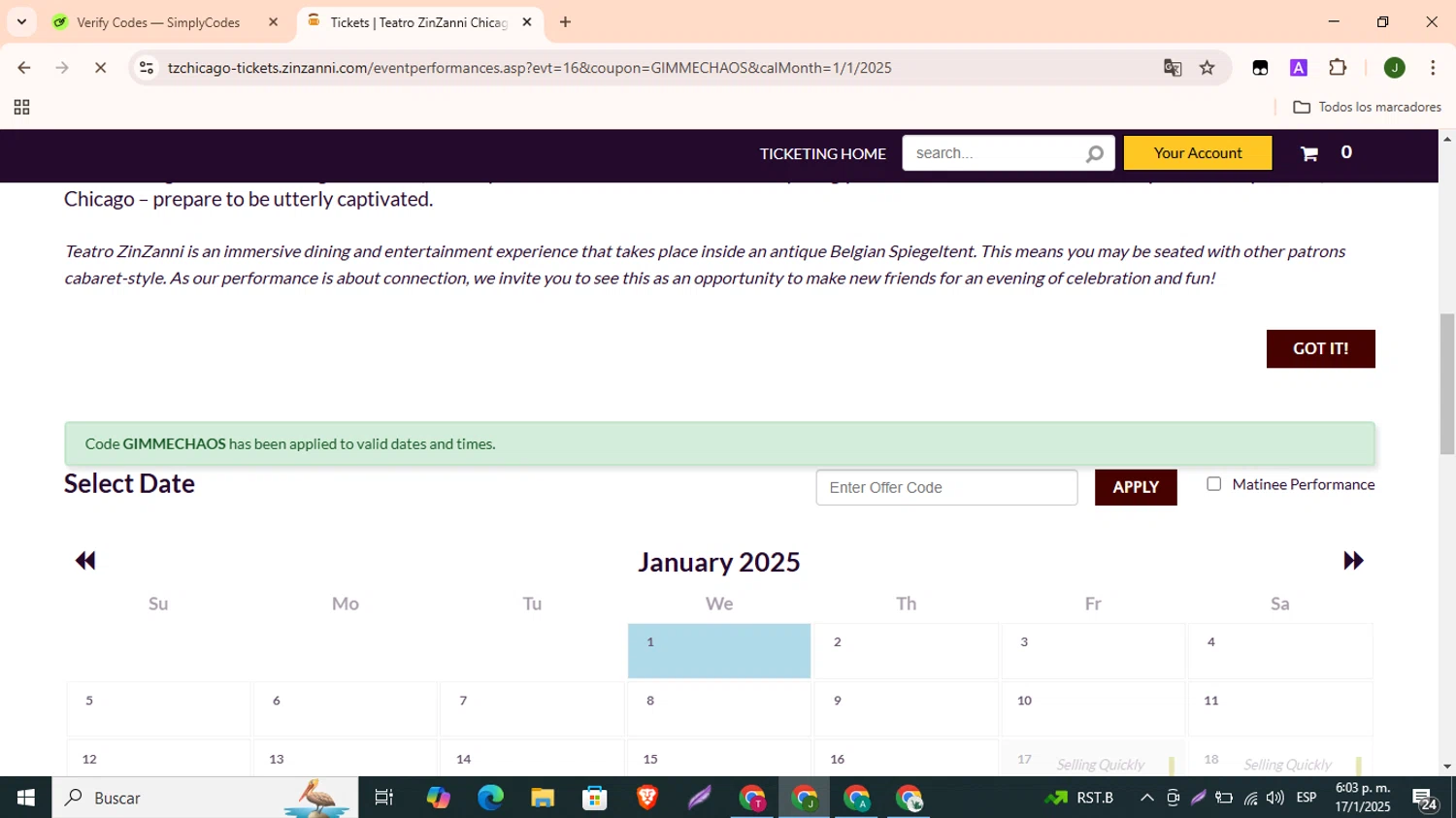Go to previous month with double-left arrow
Viewport: 1456px width, 818px height.
tap(85, 561)
